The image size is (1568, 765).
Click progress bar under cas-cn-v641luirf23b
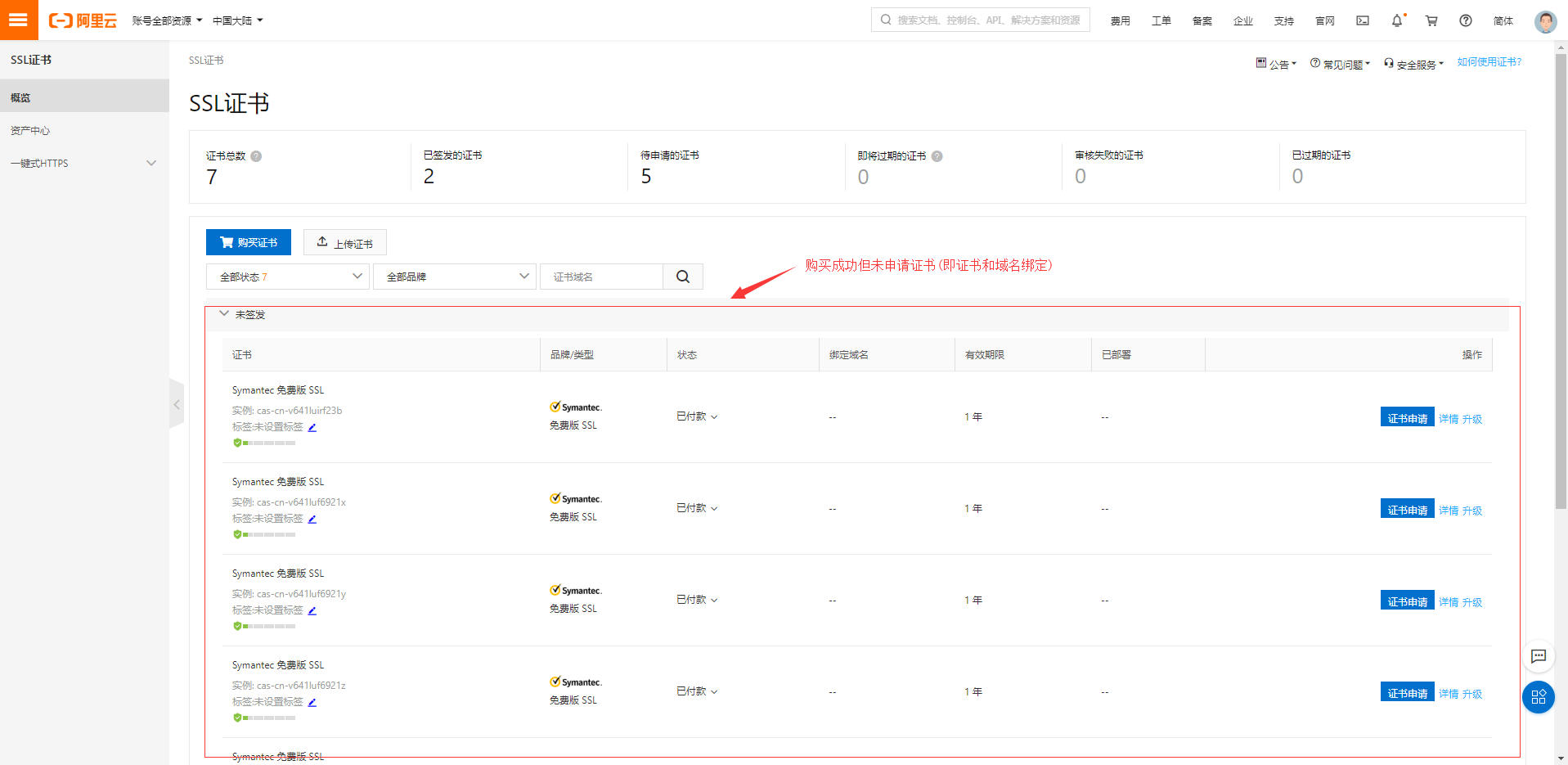tap(269, 443)
